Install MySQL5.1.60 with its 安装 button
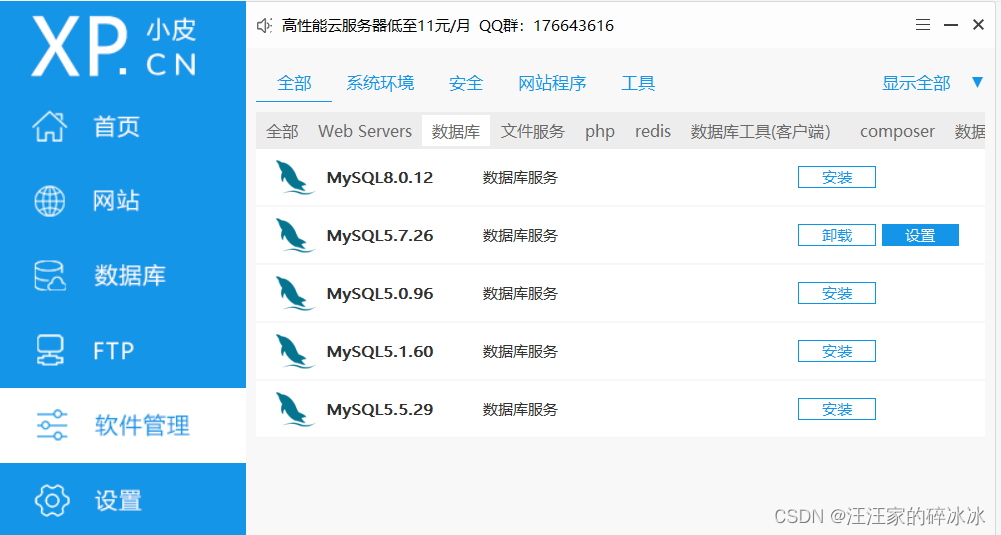 click(837, 352)
